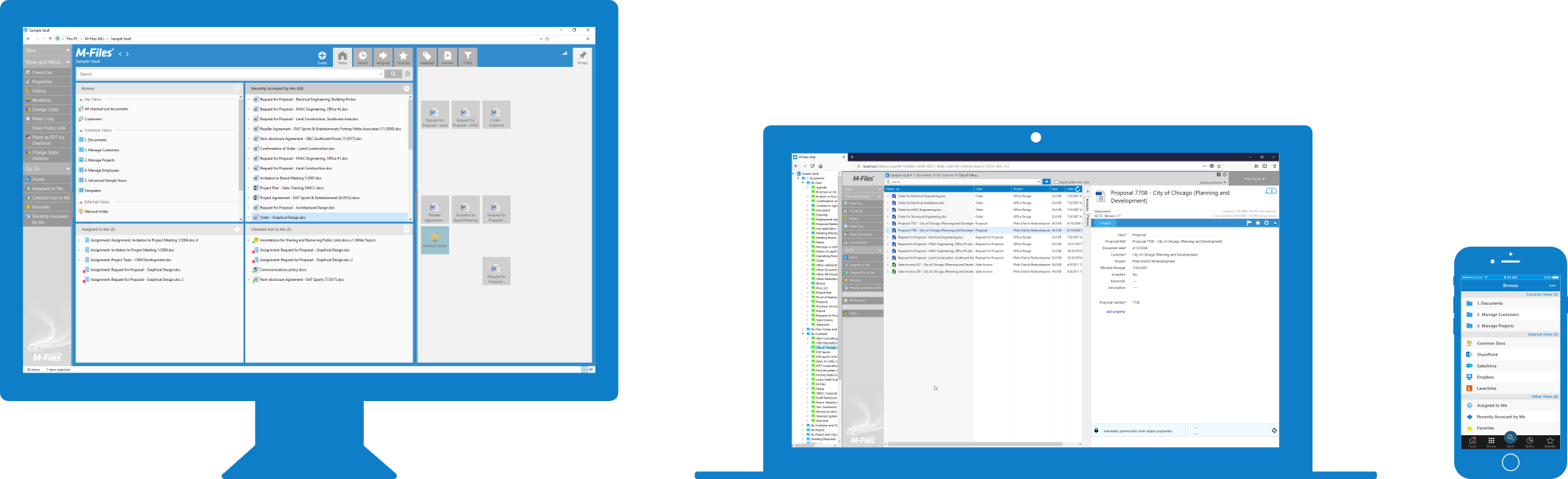Click the Filters funnel icon
This screenshot has width=1568, height=479.
(467, 56)
